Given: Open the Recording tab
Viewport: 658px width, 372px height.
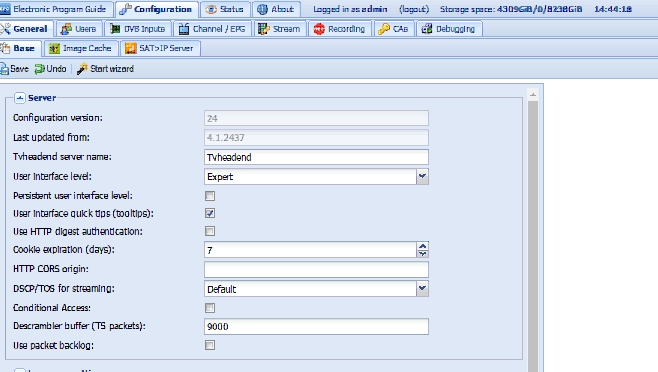Looking at the screenshot, I should point(340,29).
